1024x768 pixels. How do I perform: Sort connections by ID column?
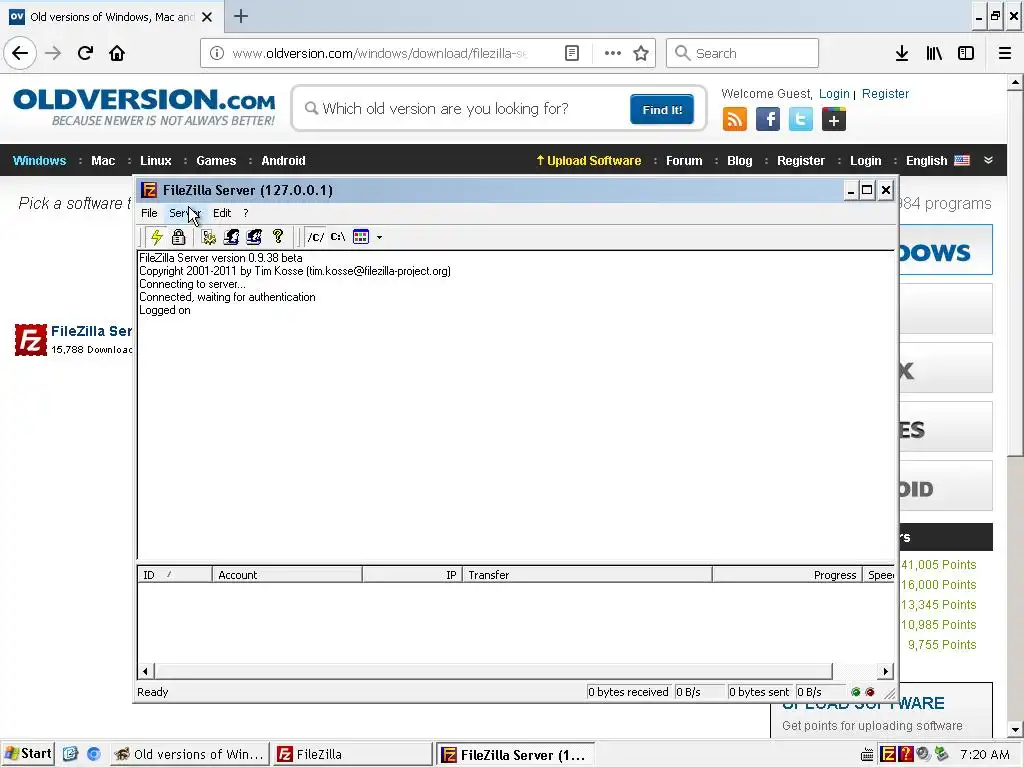[175, 575]
